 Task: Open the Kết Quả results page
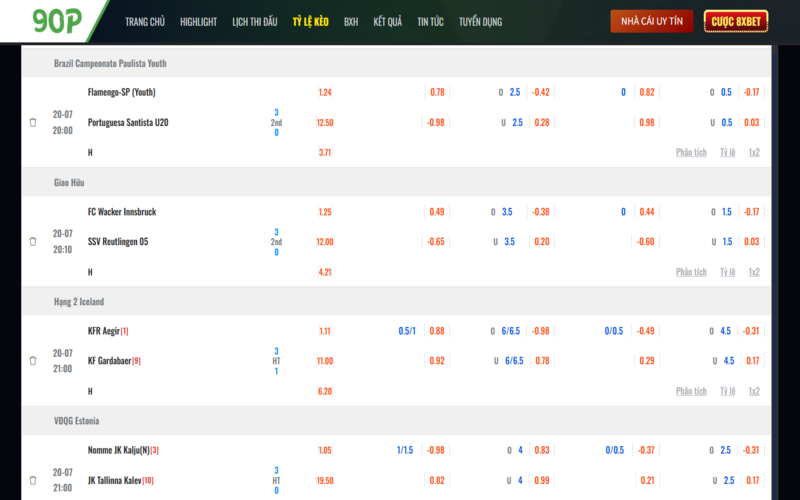(x=388, y=21)
